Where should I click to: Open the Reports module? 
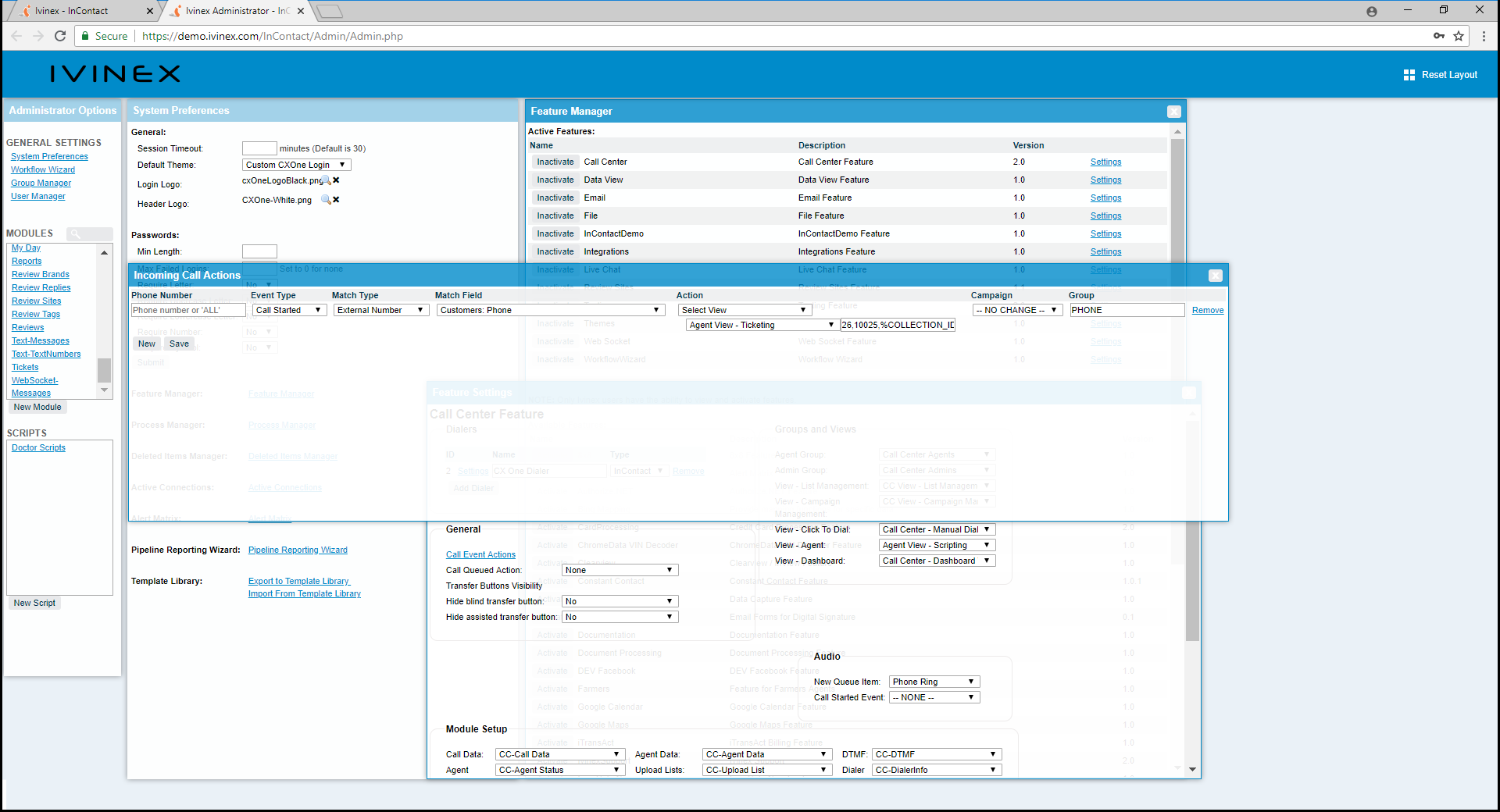[27, 262]
